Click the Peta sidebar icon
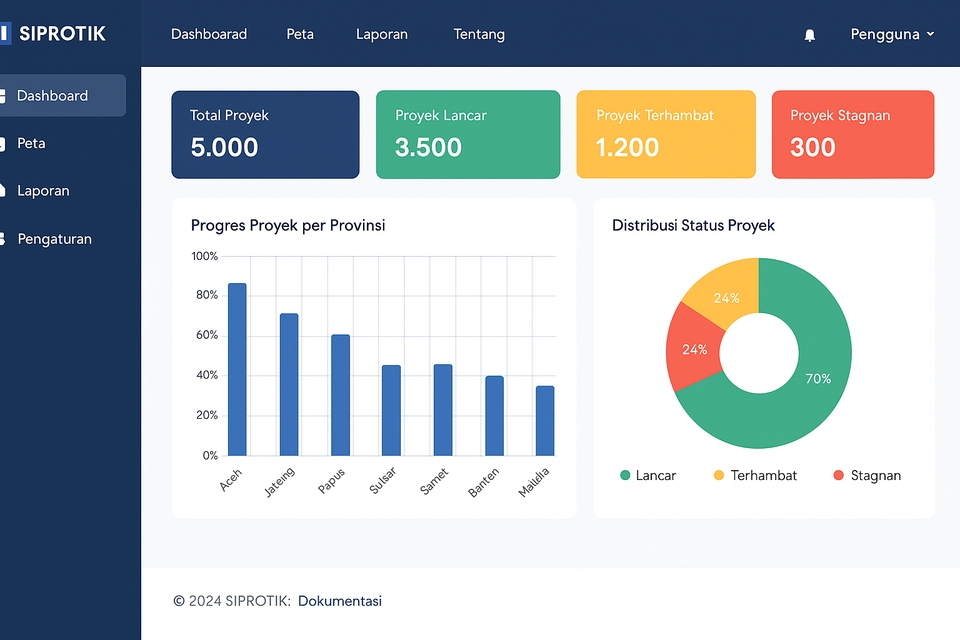This screenshot has height=640, width=960. [3, 144]
